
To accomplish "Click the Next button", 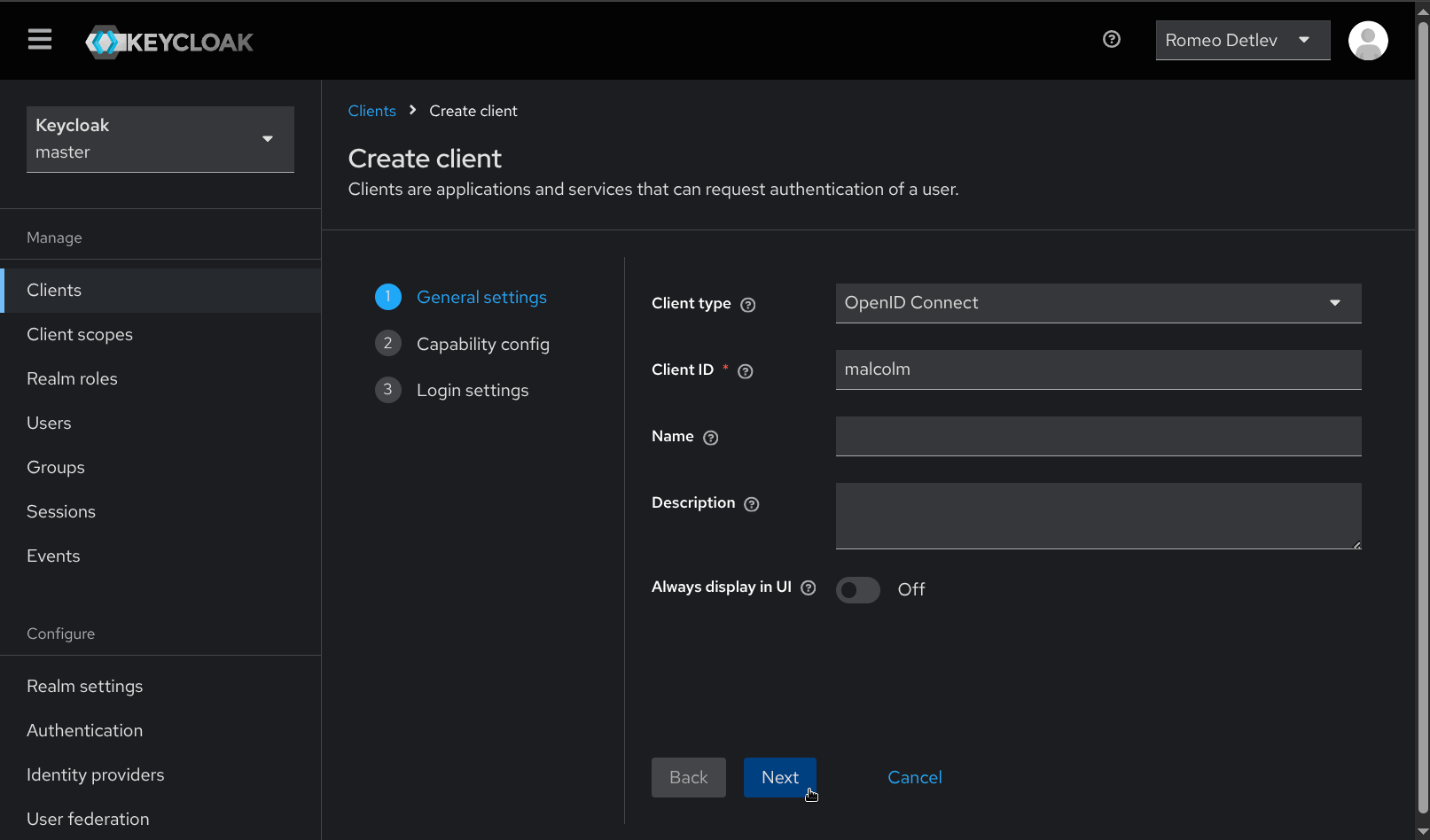I will coord(780,778).
